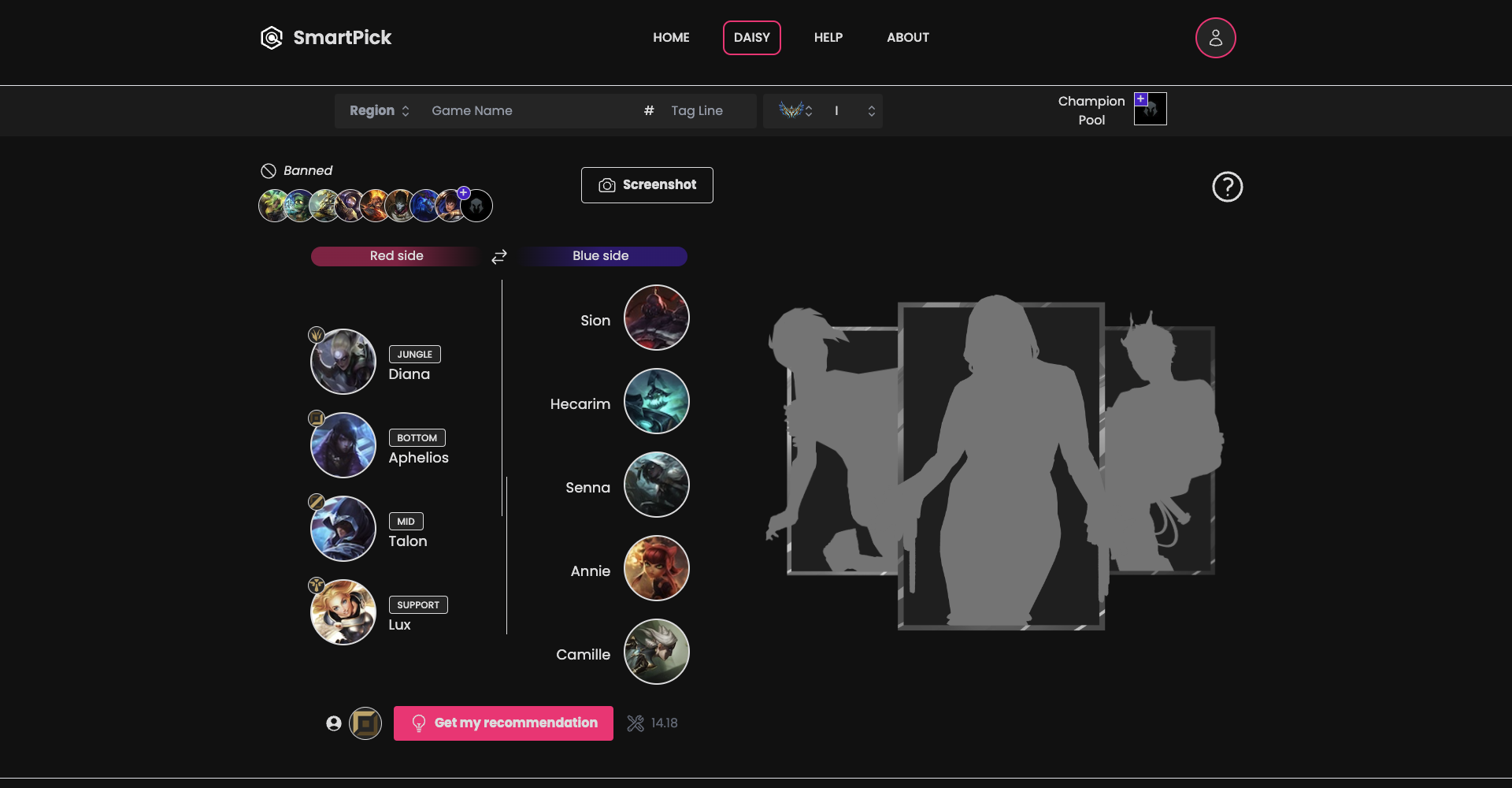Click the empty helmet banned slot
The image size is (1512, 788).
coord(476,206)
